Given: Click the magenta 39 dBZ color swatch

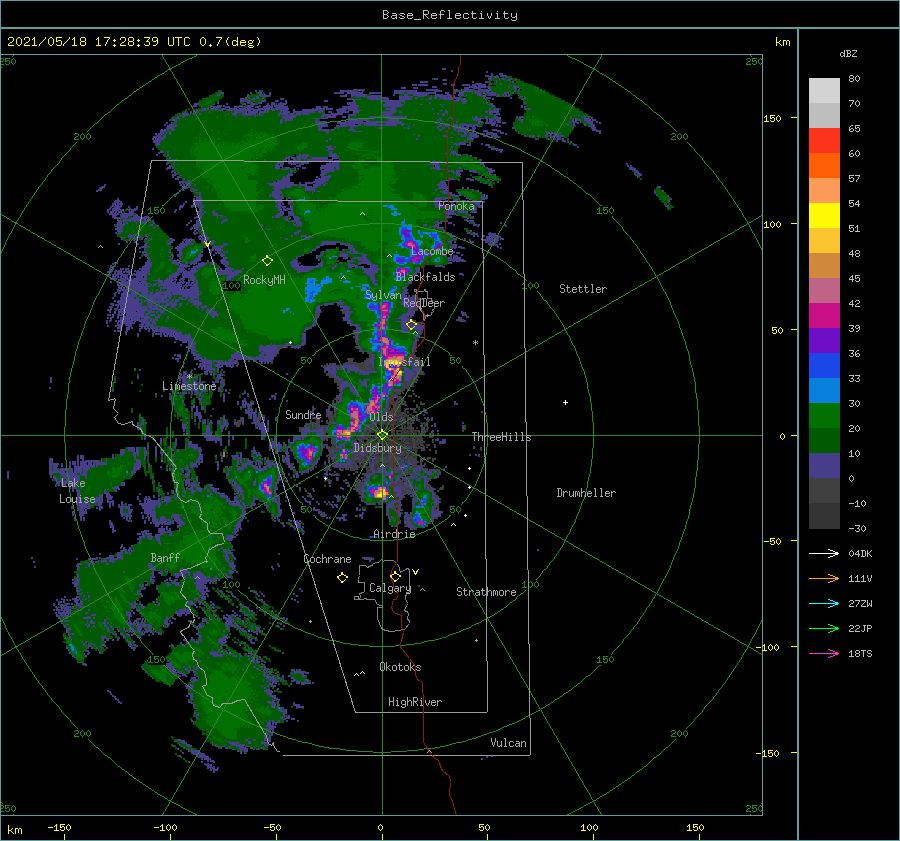Looking at the screenshot, I should point(824,315).
